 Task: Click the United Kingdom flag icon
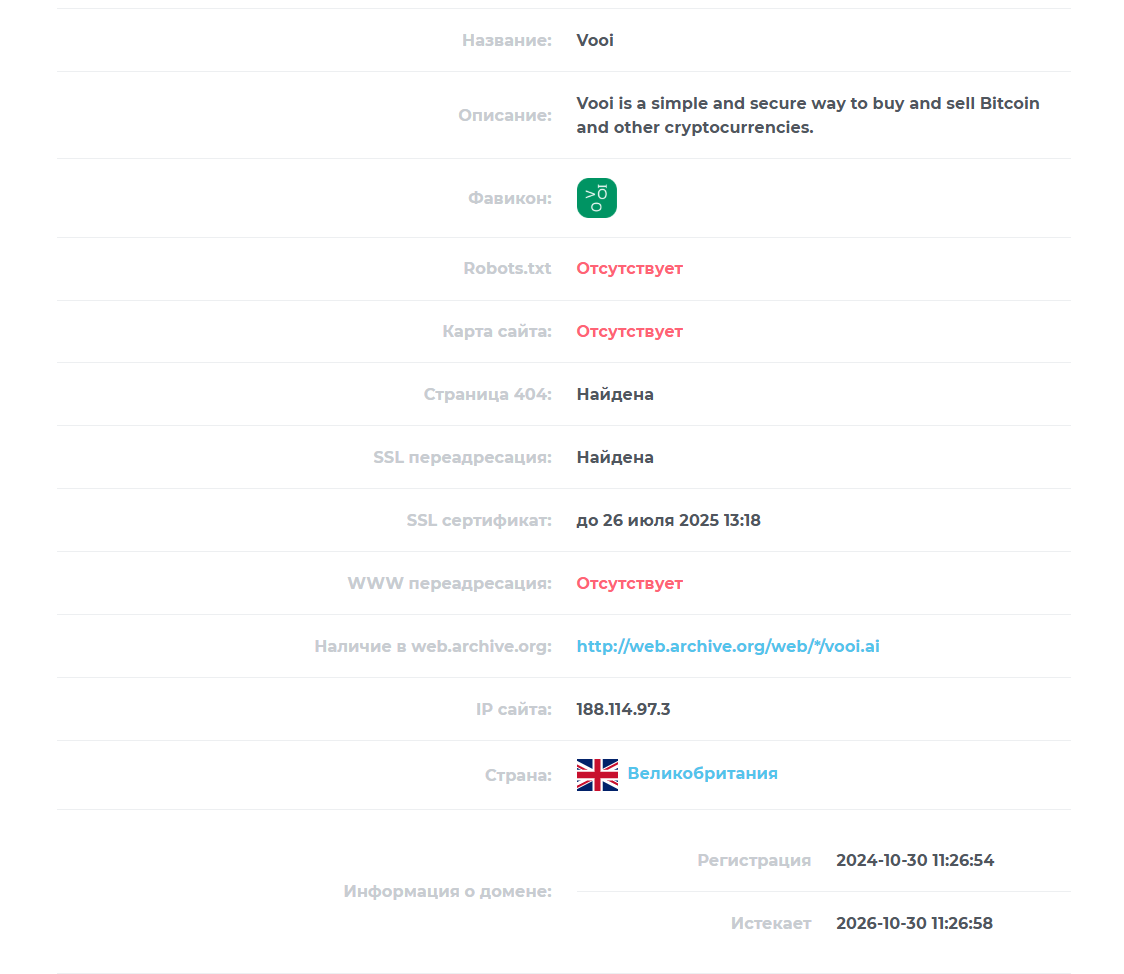pos(597,775)
